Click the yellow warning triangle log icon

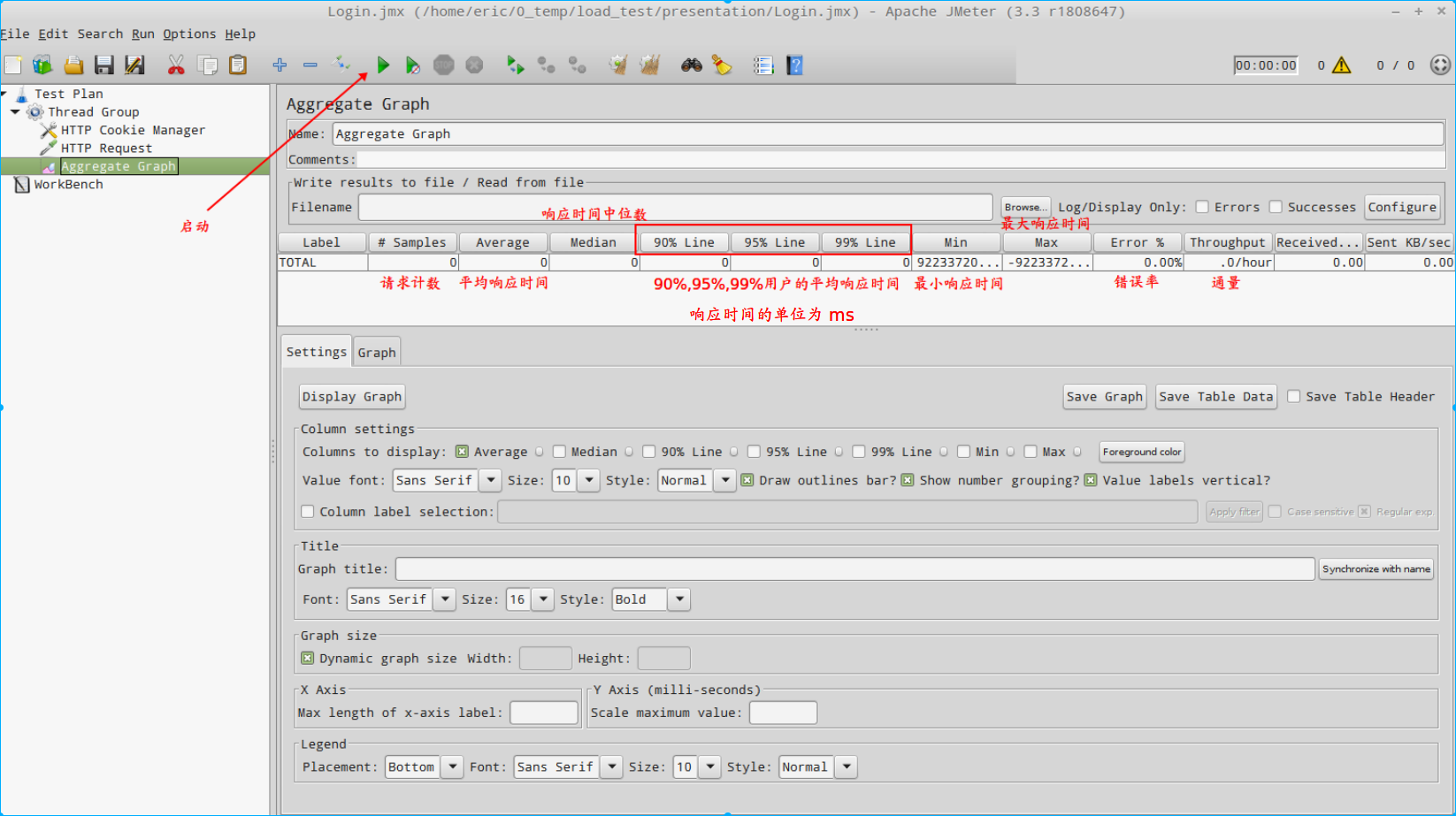pos(1341,65)
